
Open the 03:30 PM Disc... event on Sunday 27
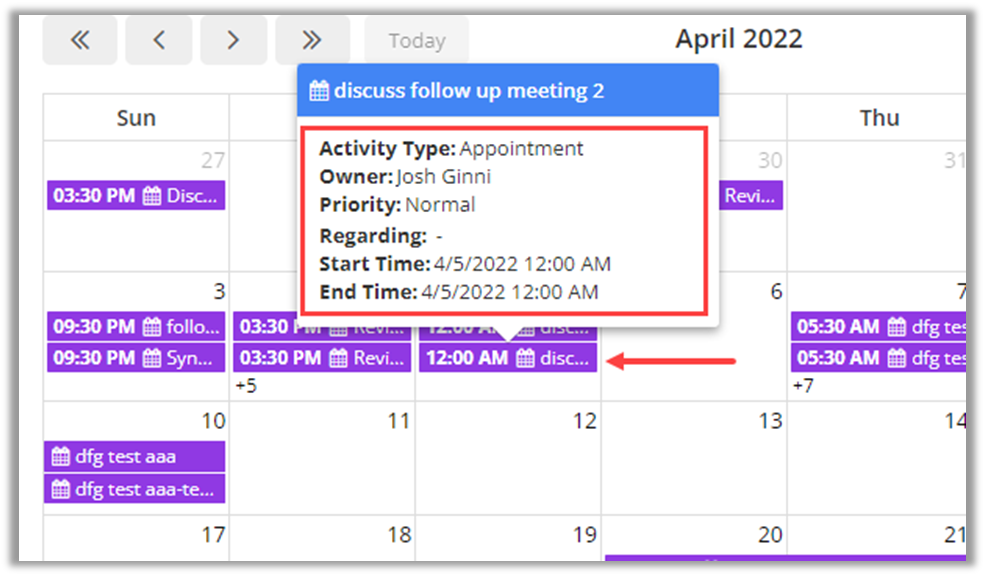136,196
